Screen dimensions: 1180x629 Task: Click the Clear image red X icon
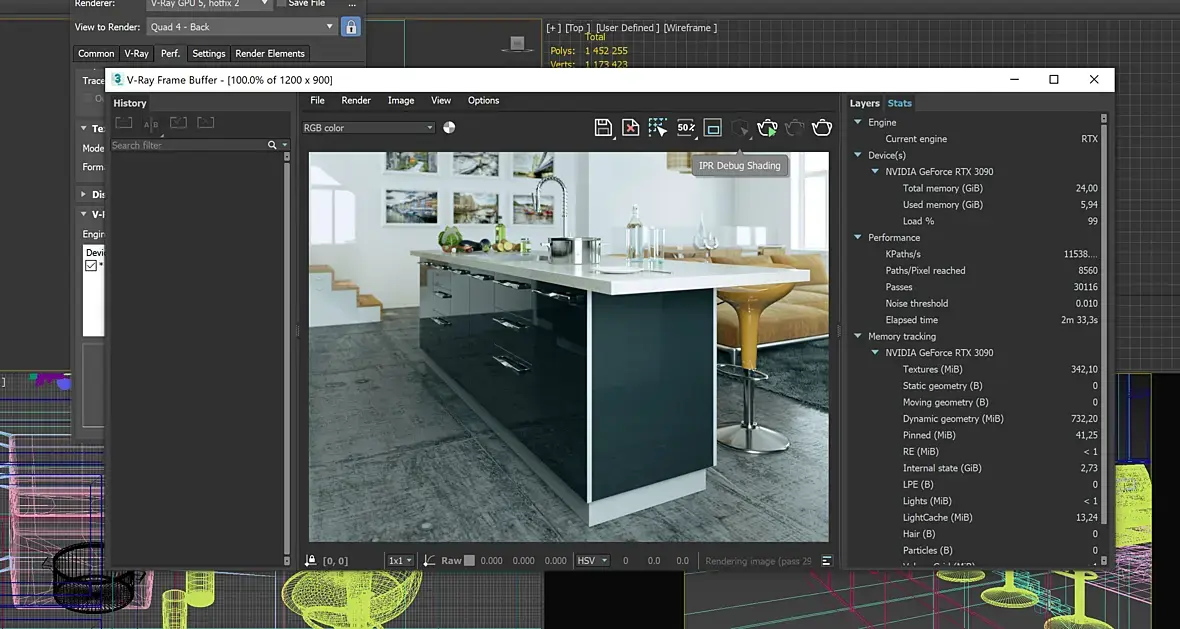click(x=630, y=127)
